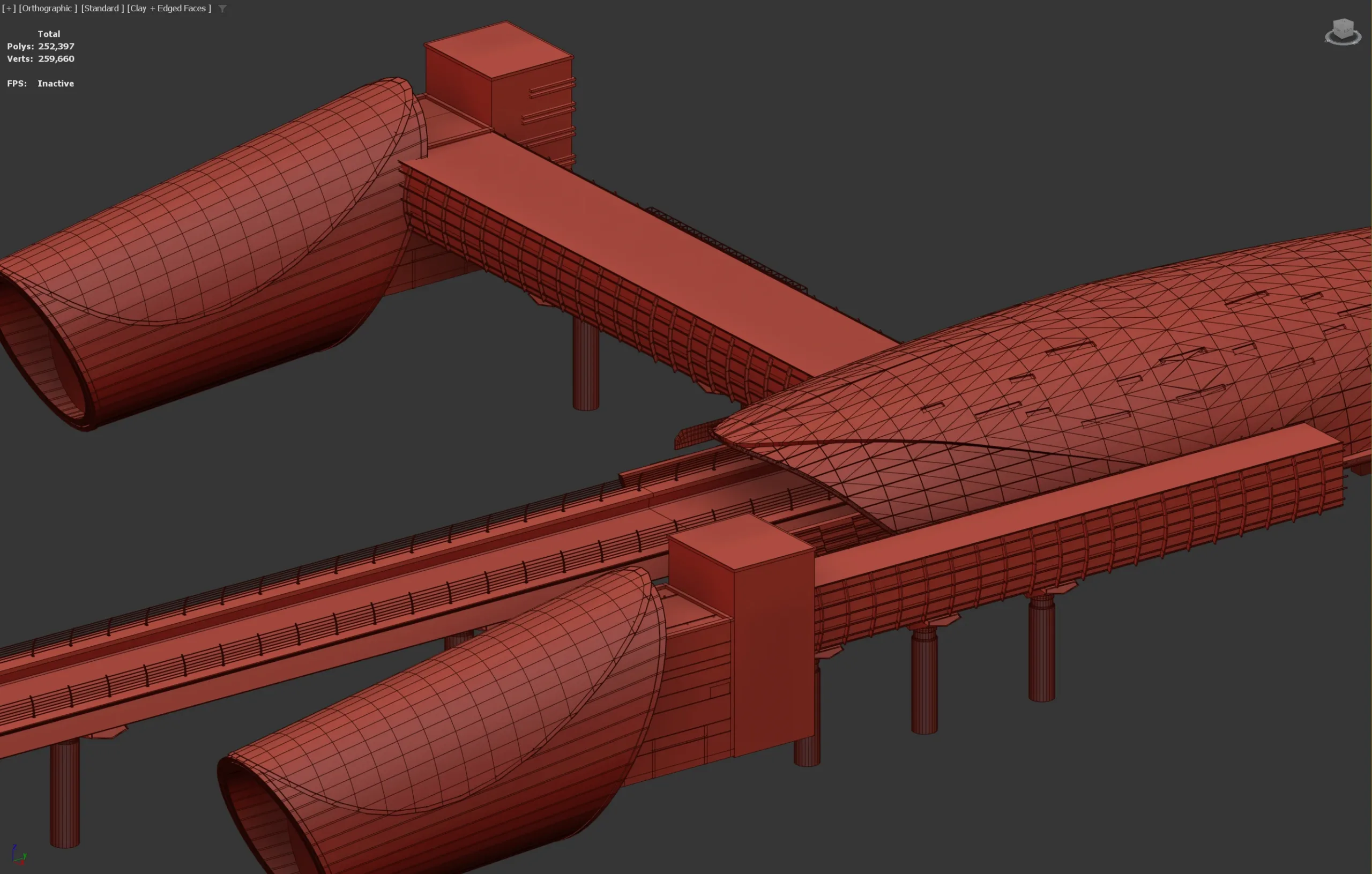The width and height of the screenshot is (1372, 874).
Task: Click the Polys count 252,397 statistic
Action: [x=40, y=46]
